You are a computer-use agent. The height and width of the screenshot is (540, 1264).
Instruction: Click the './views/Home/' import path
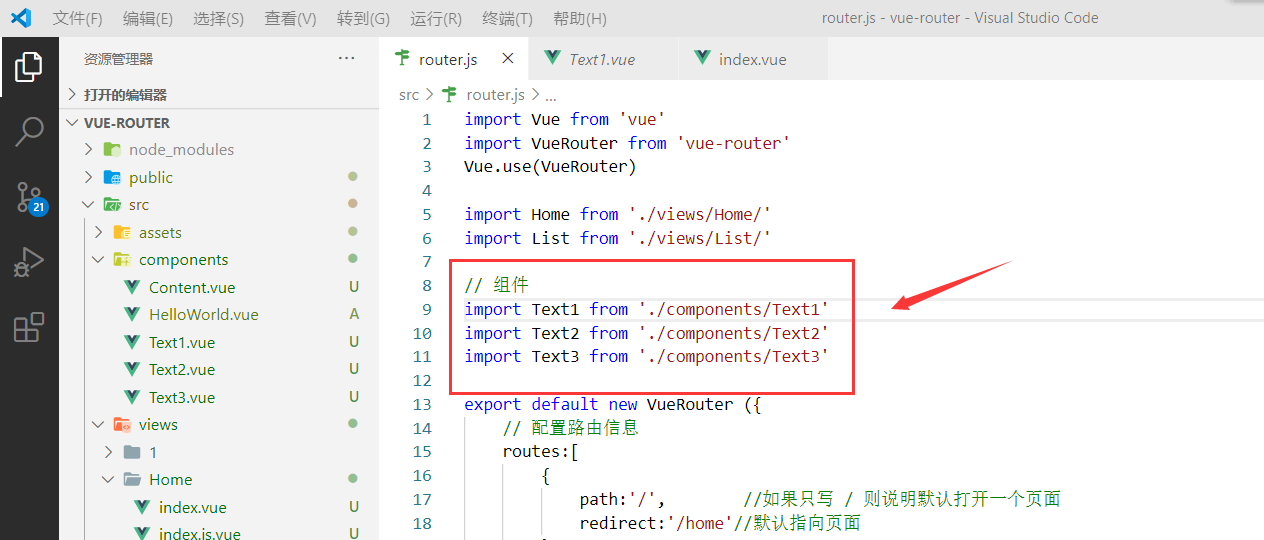coord(700,214)
